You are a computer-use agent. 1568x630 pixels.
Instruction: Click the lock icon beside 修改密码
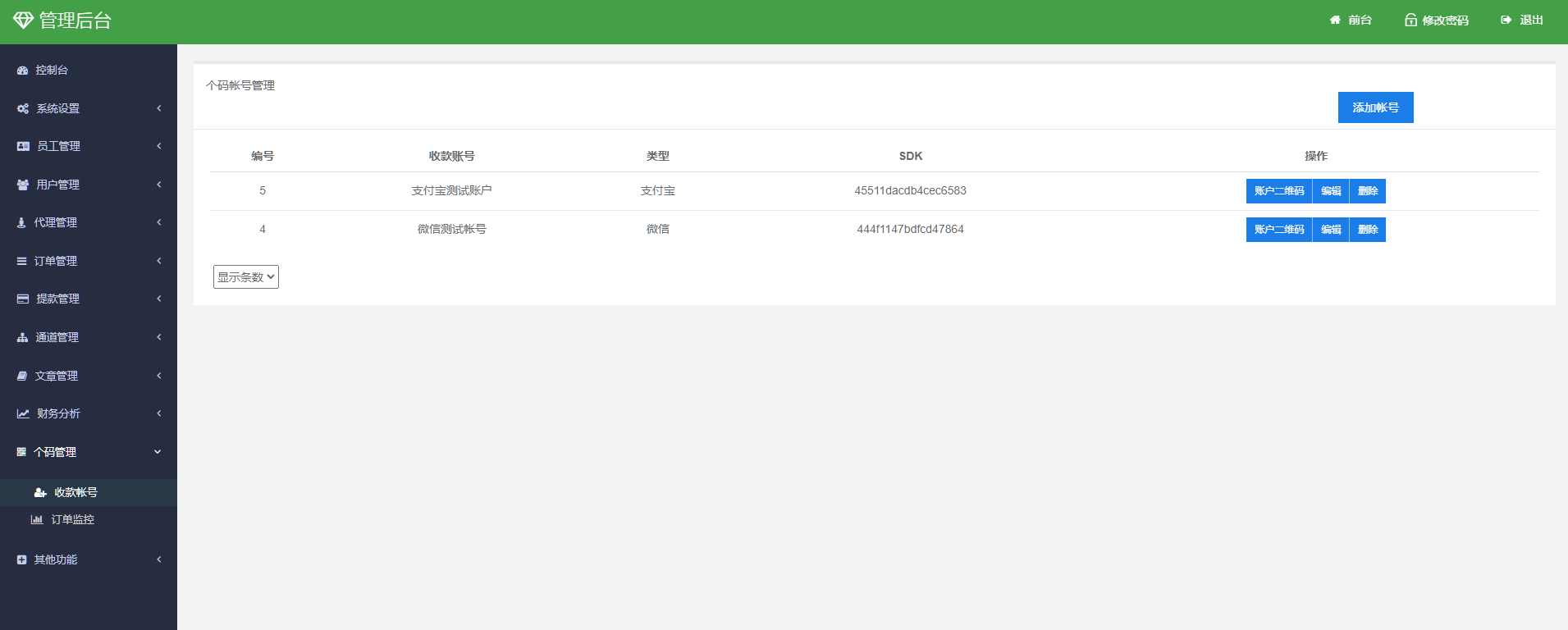pyautogui.click(x=1410, y=20)
